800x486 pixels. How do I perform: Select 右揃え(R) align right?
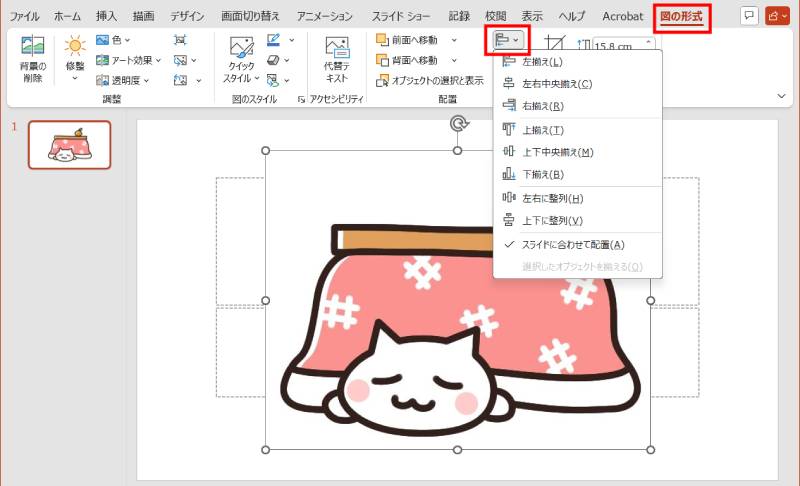tap(578, 106)
